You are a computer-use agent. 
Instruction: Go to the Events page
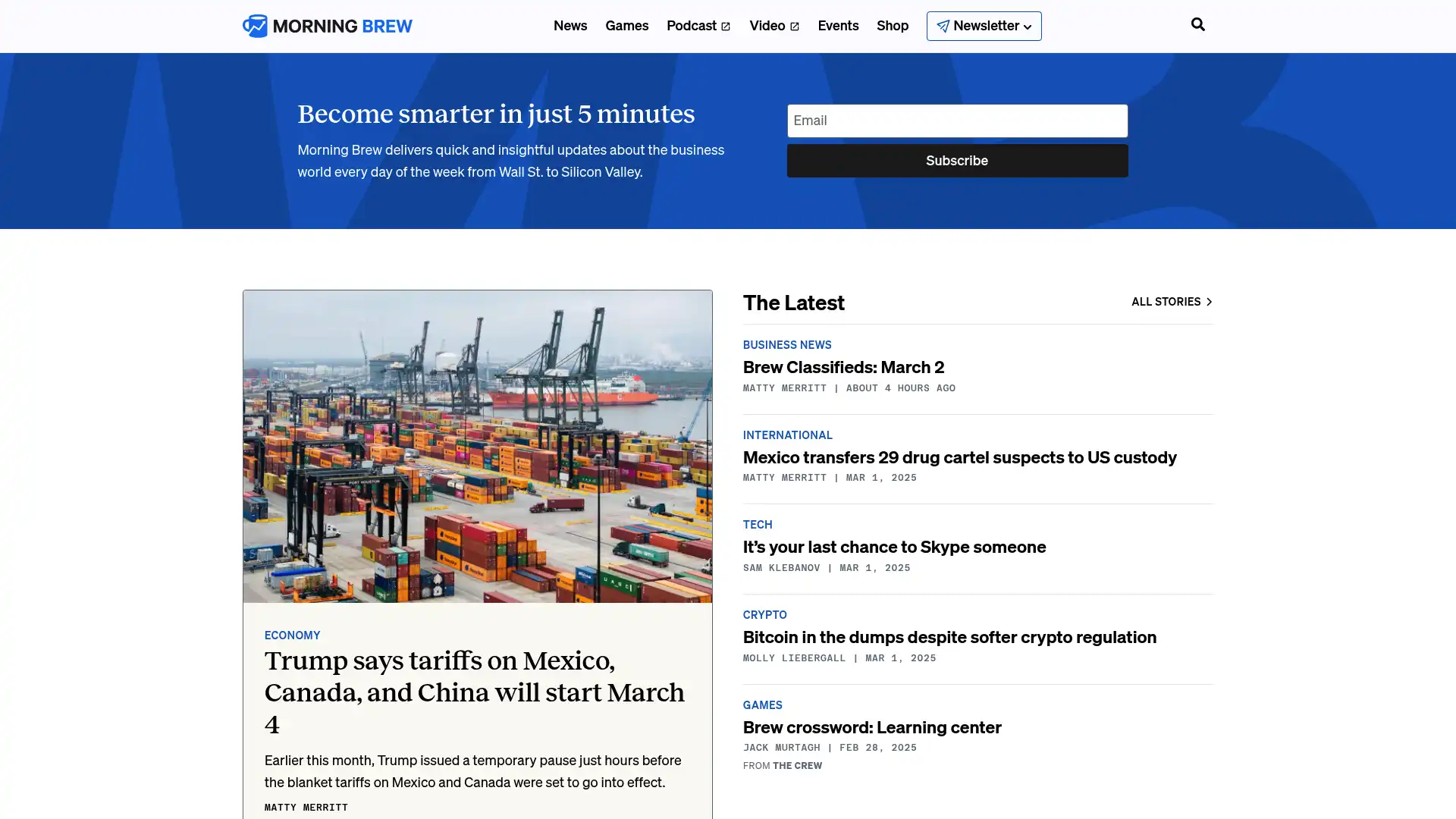click(838, 26)
